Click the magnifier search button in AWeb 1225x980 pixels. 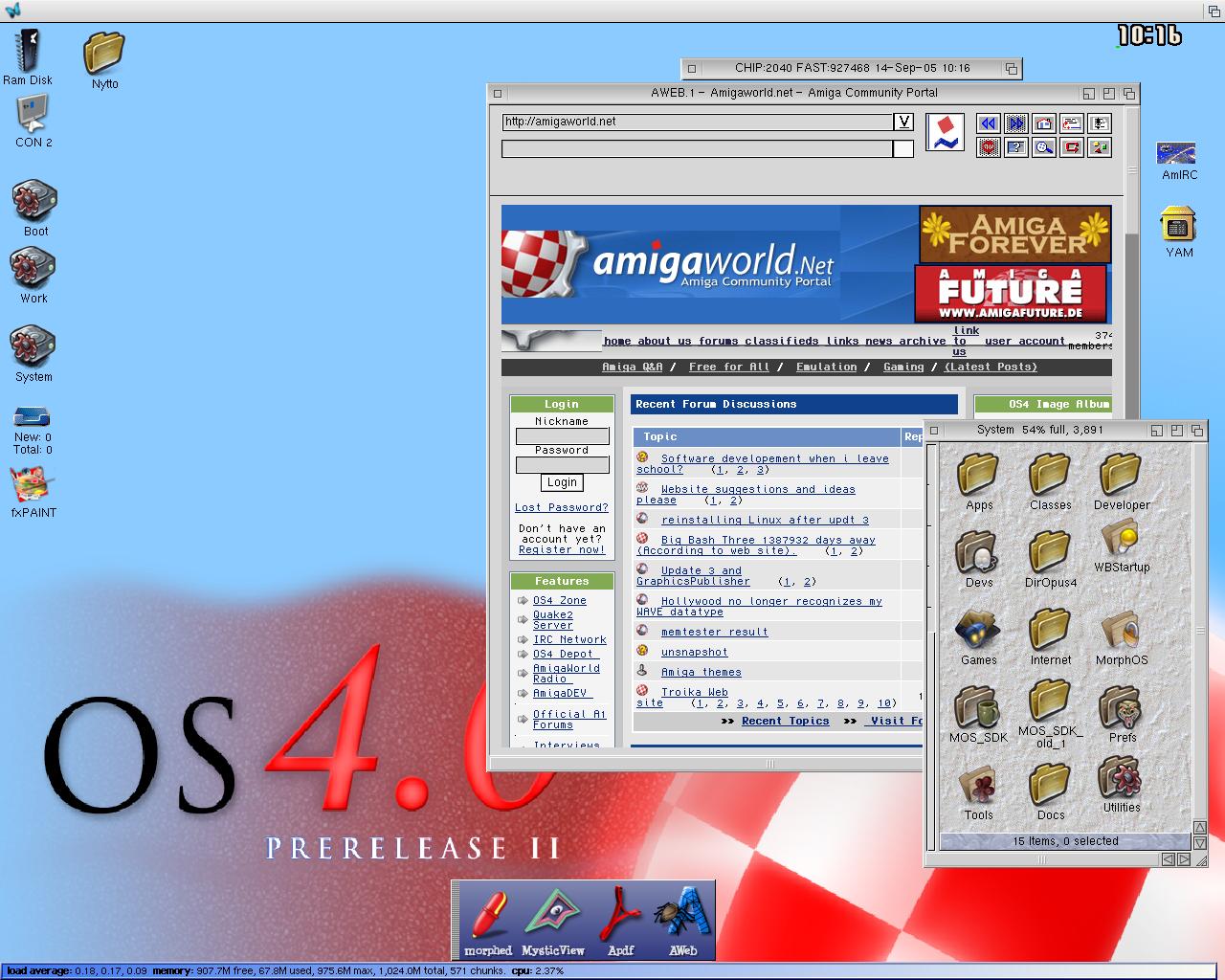[x=1044, y=147]
